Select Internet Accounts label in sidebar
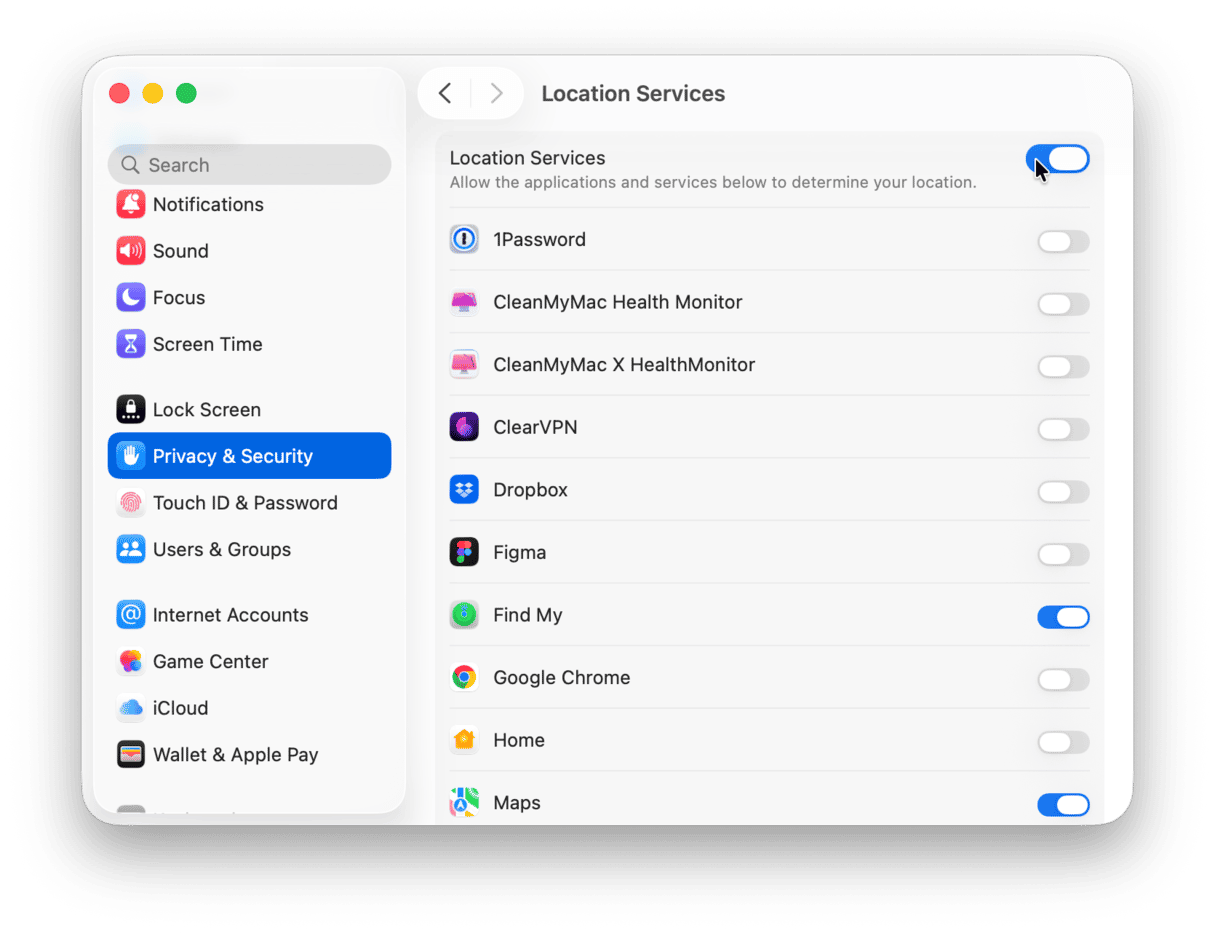 (x=231, y=615)
